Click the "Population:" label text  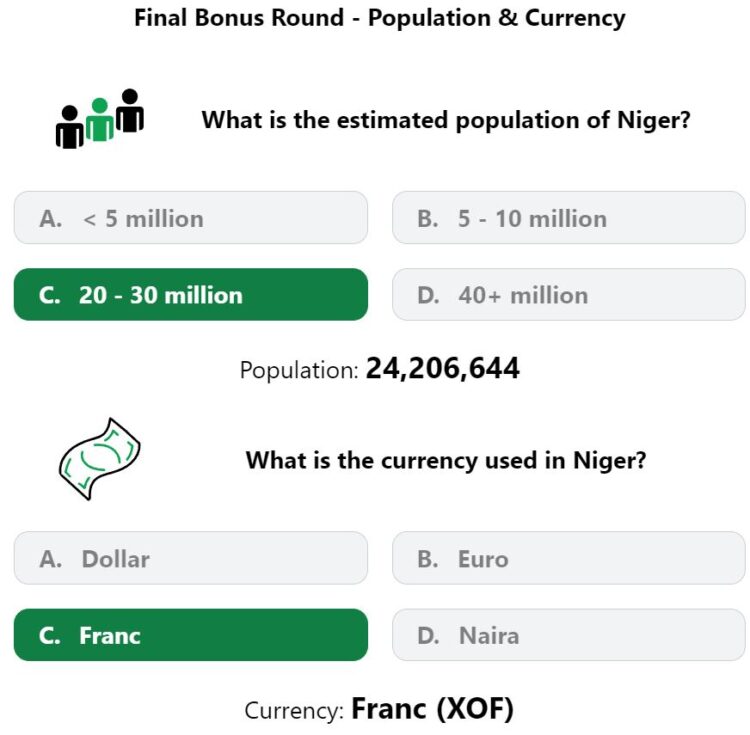(299, 370)
